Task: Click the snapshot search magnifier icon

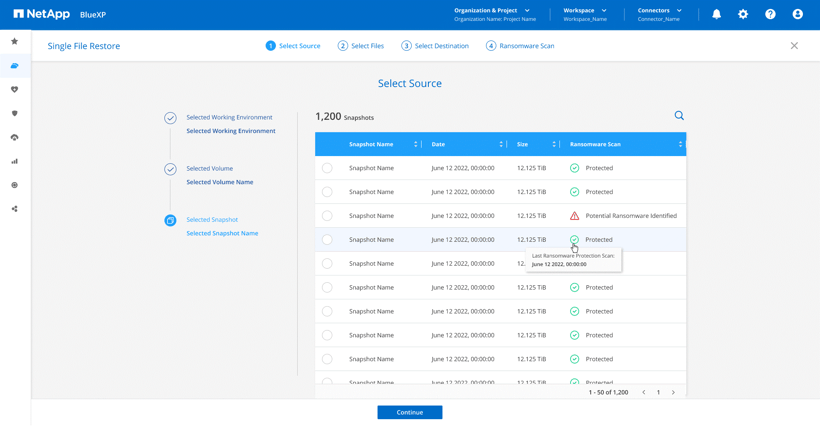Action: pos(679,116)
